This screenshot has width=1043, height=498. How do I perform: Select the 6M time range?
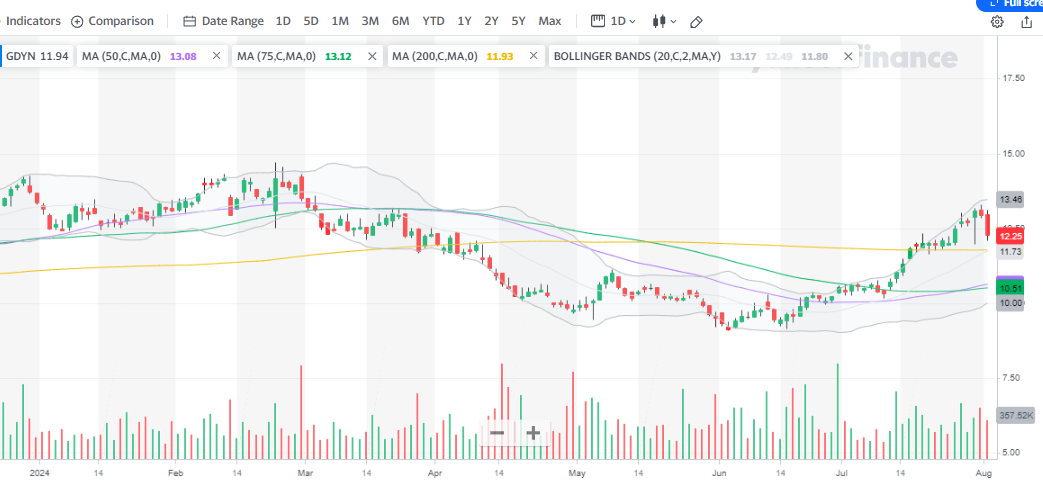click(400, 21)
